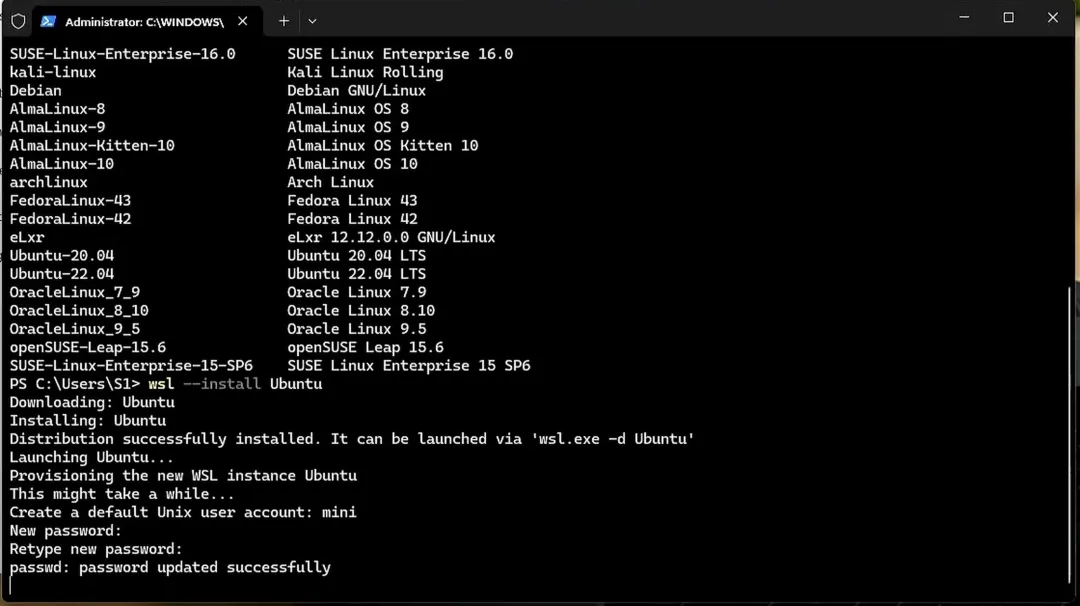Click the 'archlinux' distribution entry

pyautogui.click(x=48, y=182)
